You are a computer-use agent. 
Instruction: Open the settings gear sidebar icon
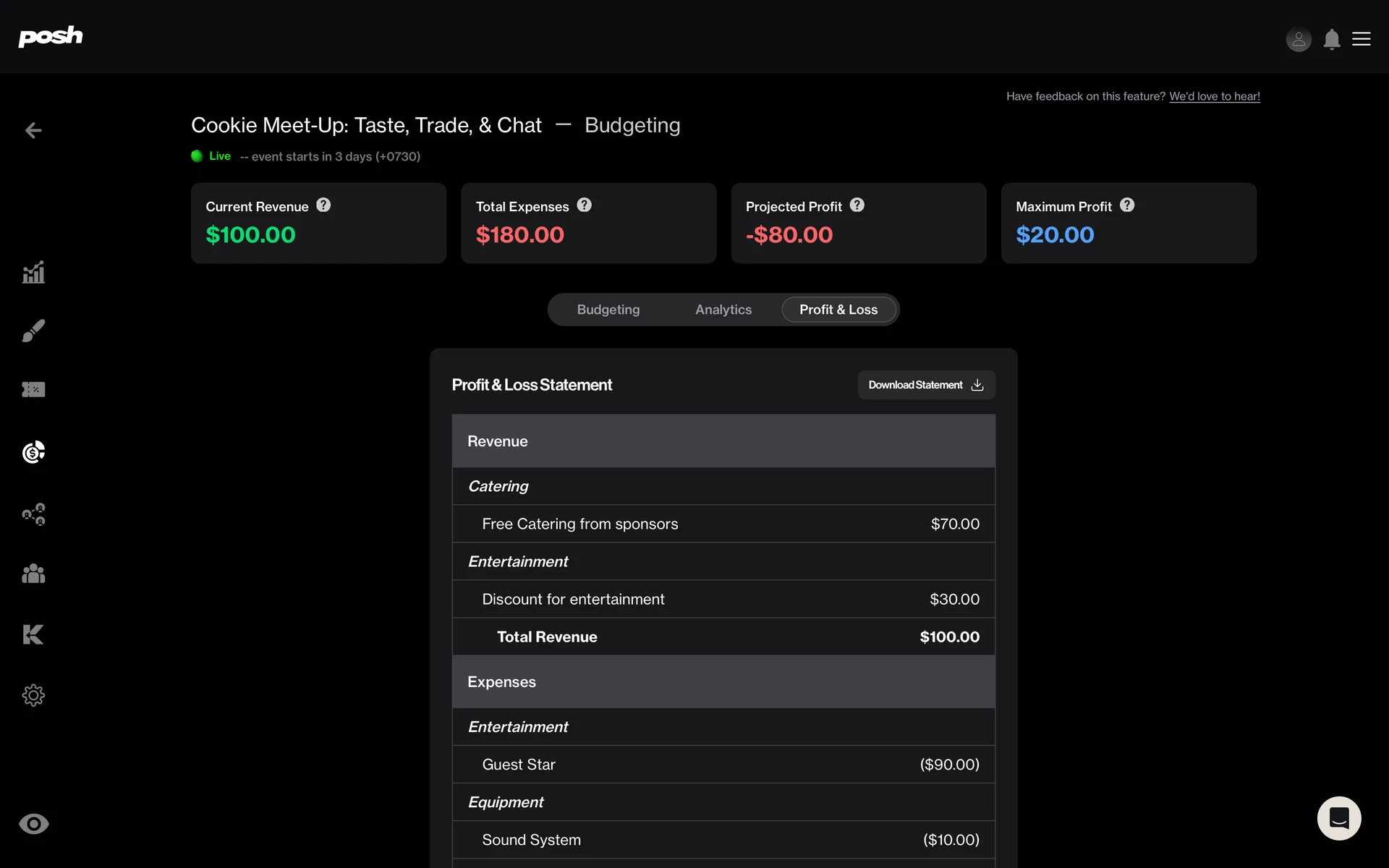33,695
